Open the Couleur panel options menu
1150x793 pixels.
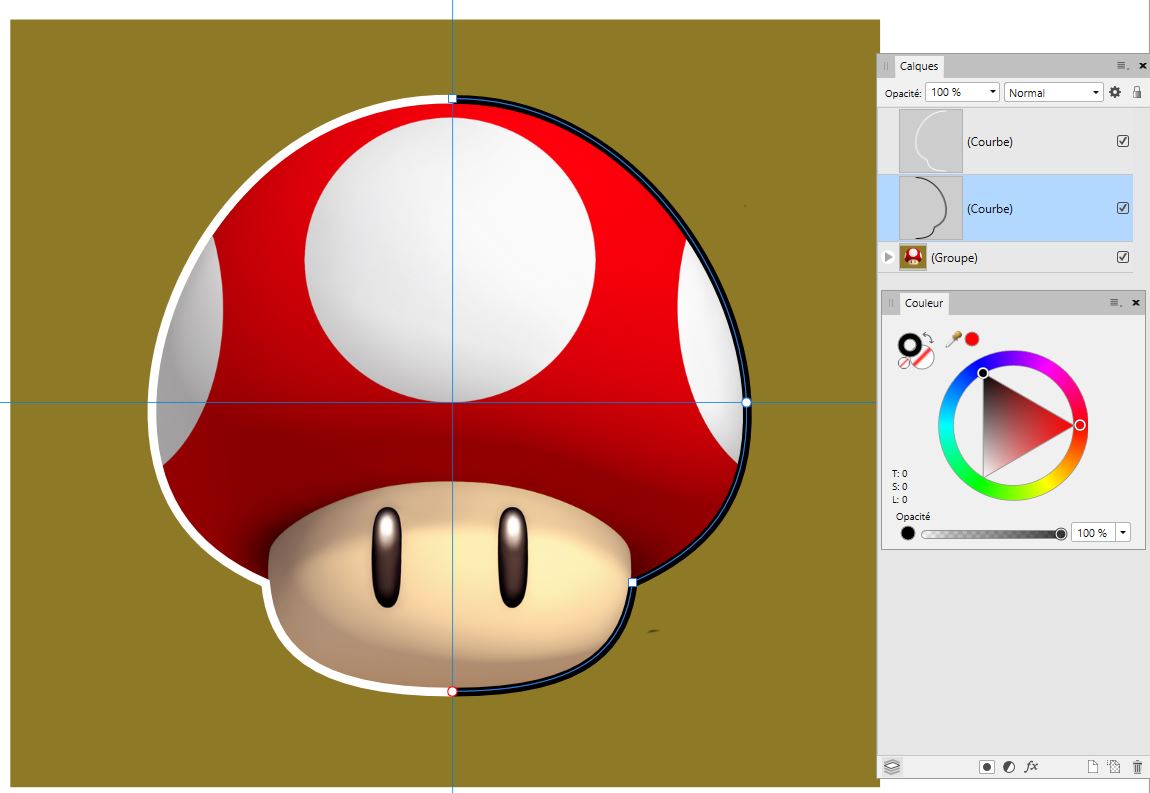(x=1116, y=302)
